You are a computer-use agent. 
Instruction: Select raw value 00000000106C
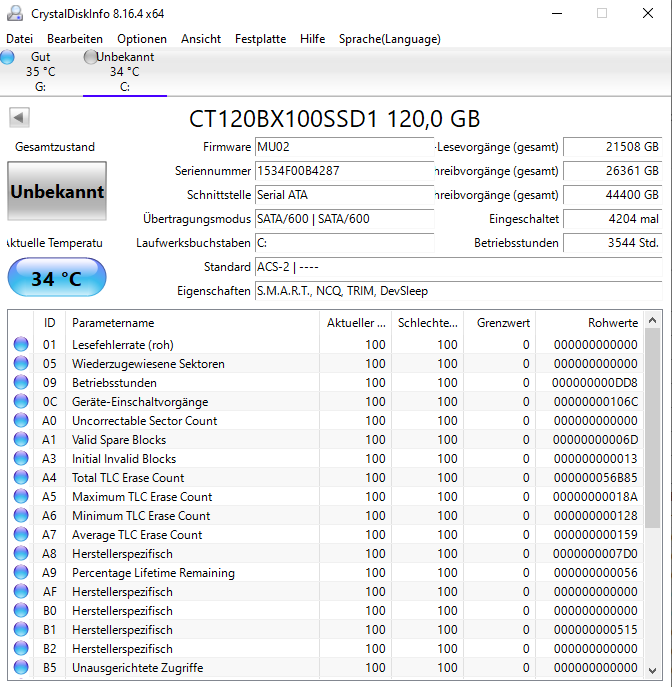595,401
